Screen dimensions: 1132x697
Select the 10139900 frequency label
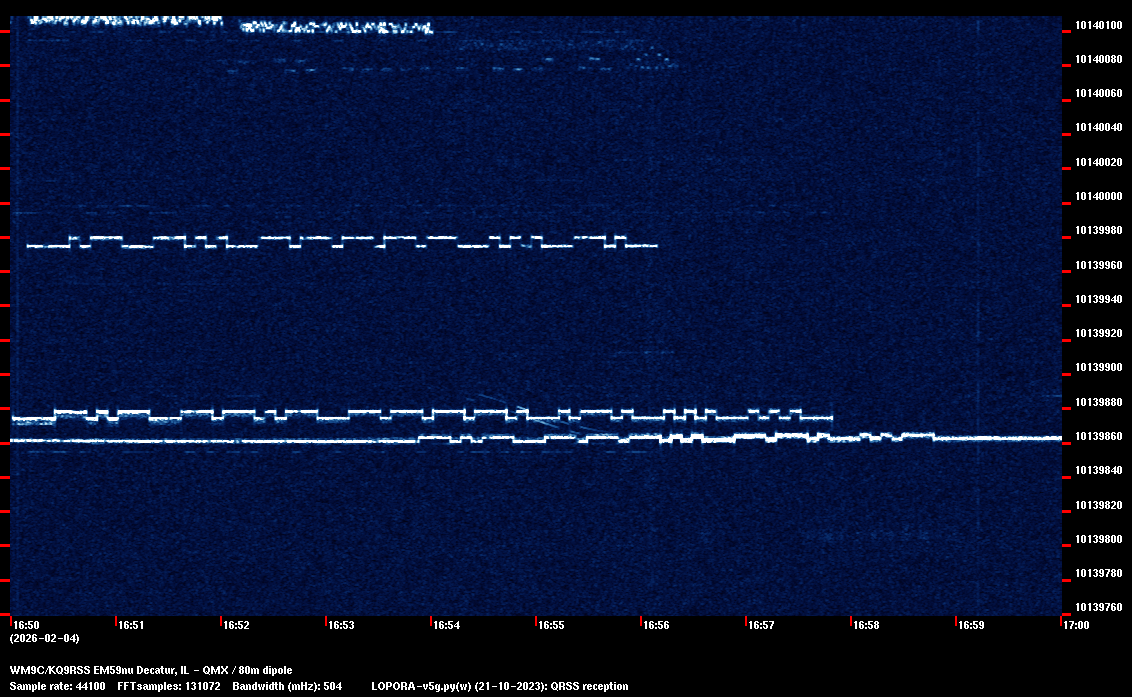tap(1097, 367)
